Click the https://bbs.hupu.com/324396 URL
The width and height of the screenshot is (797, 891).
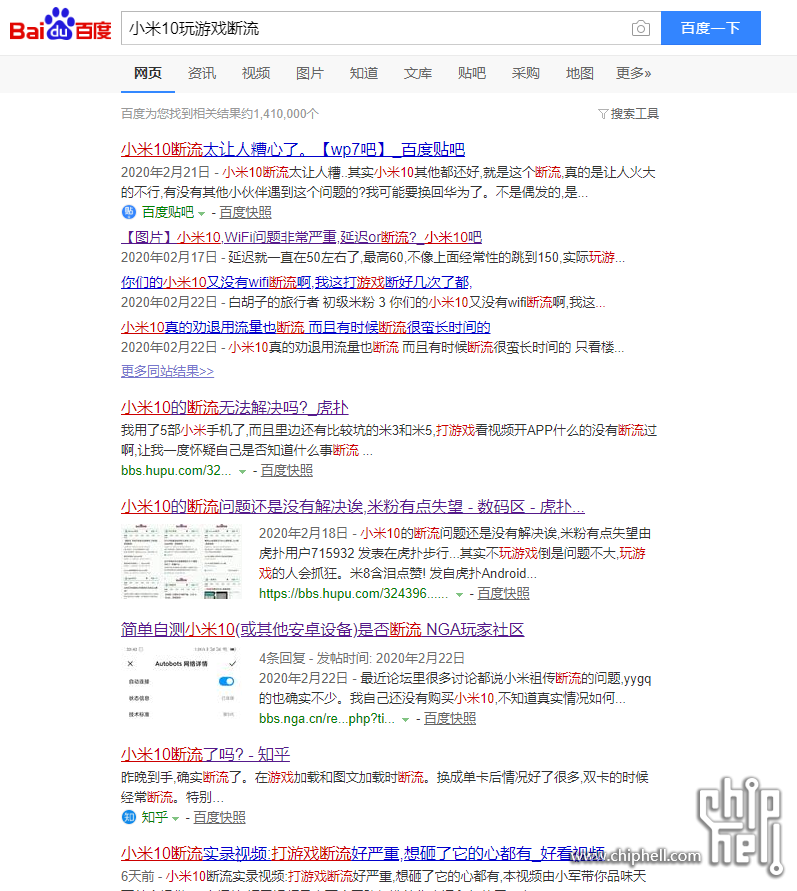click(x=353, y=594)
